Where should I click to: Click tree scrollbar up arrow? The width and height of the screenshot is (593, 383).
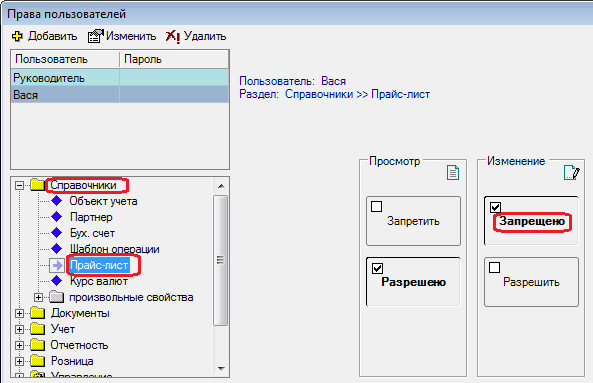[x=221, y=186]
